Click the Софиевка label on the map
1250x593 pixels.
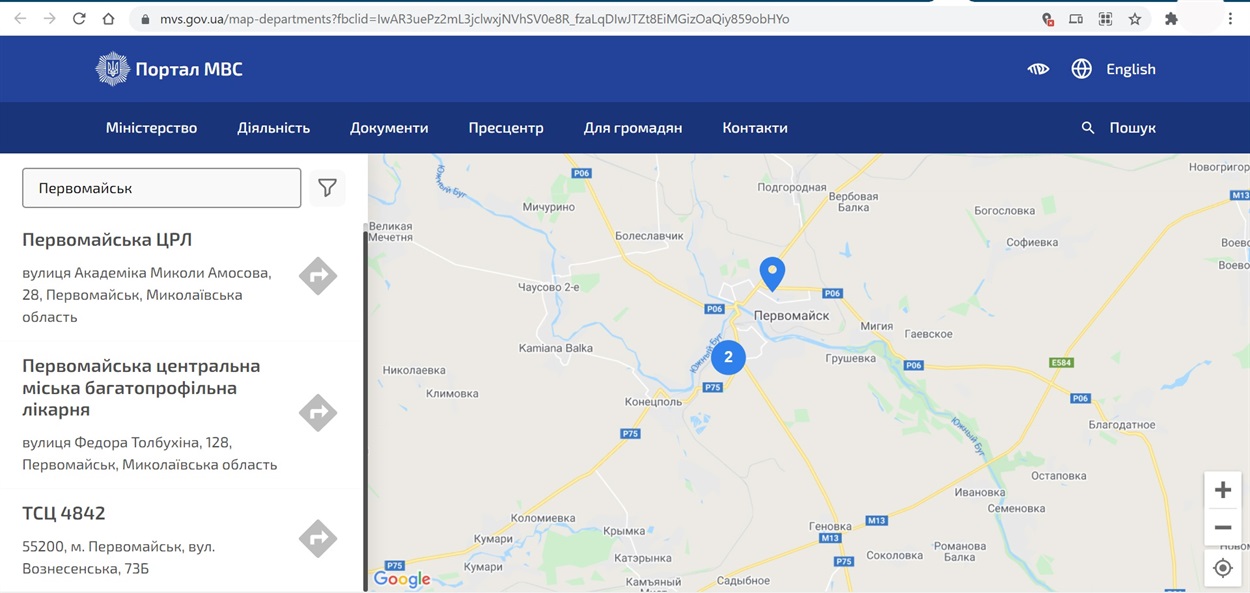point(1032,243)
